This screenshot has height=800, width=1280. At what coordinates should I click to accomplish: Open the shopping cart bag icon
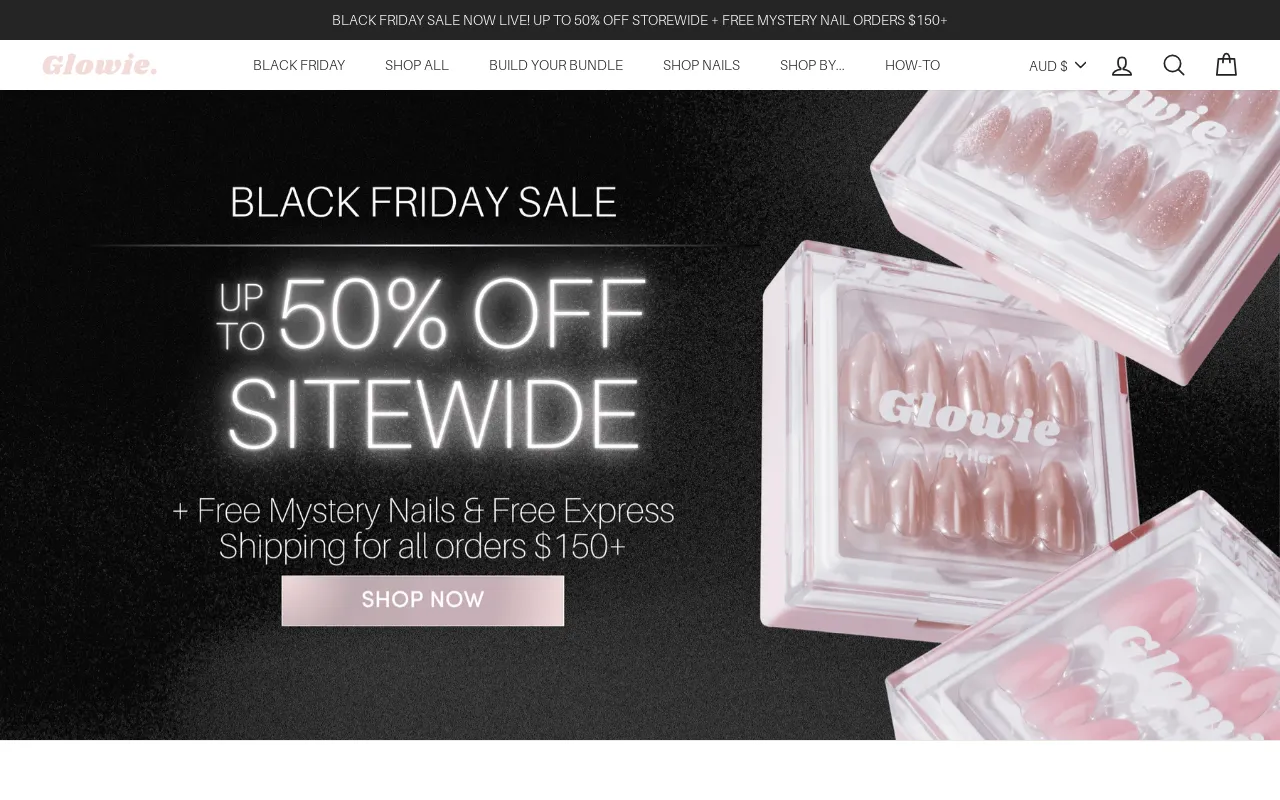pos(1226,65)
